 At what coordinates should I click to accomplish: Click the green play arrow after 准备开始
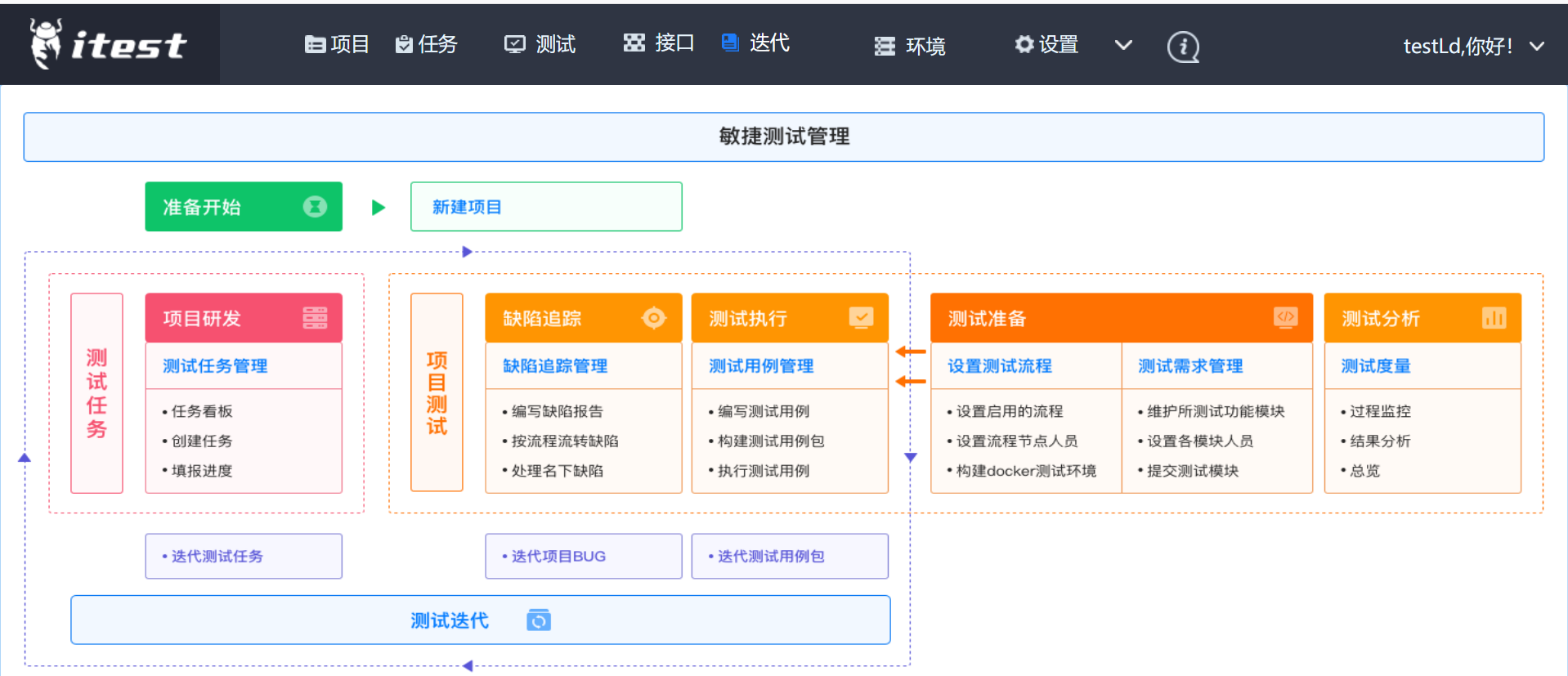click(x=378, y=208)
